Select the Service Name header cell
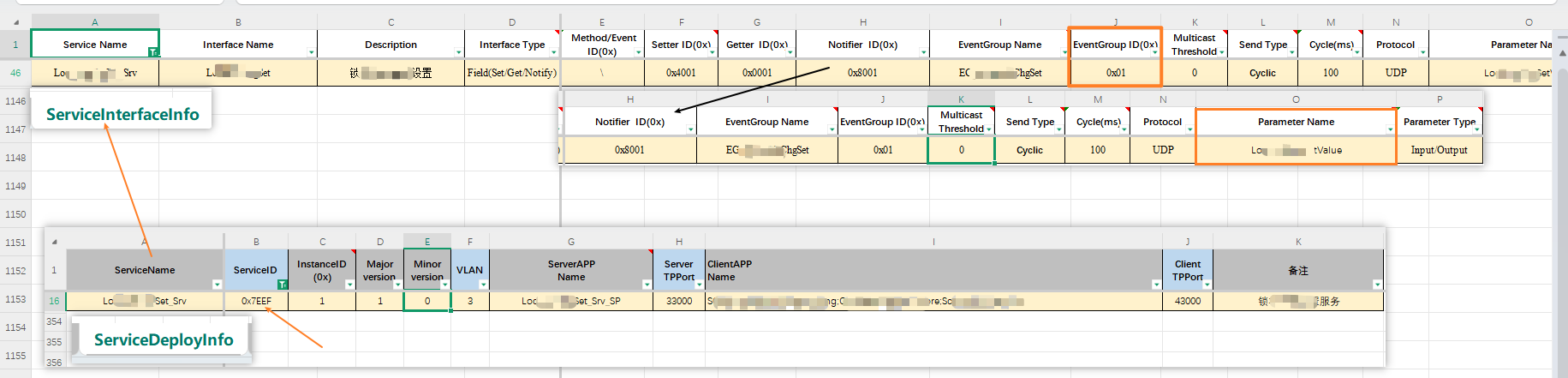1568x378 pixels. coord(95,45)
